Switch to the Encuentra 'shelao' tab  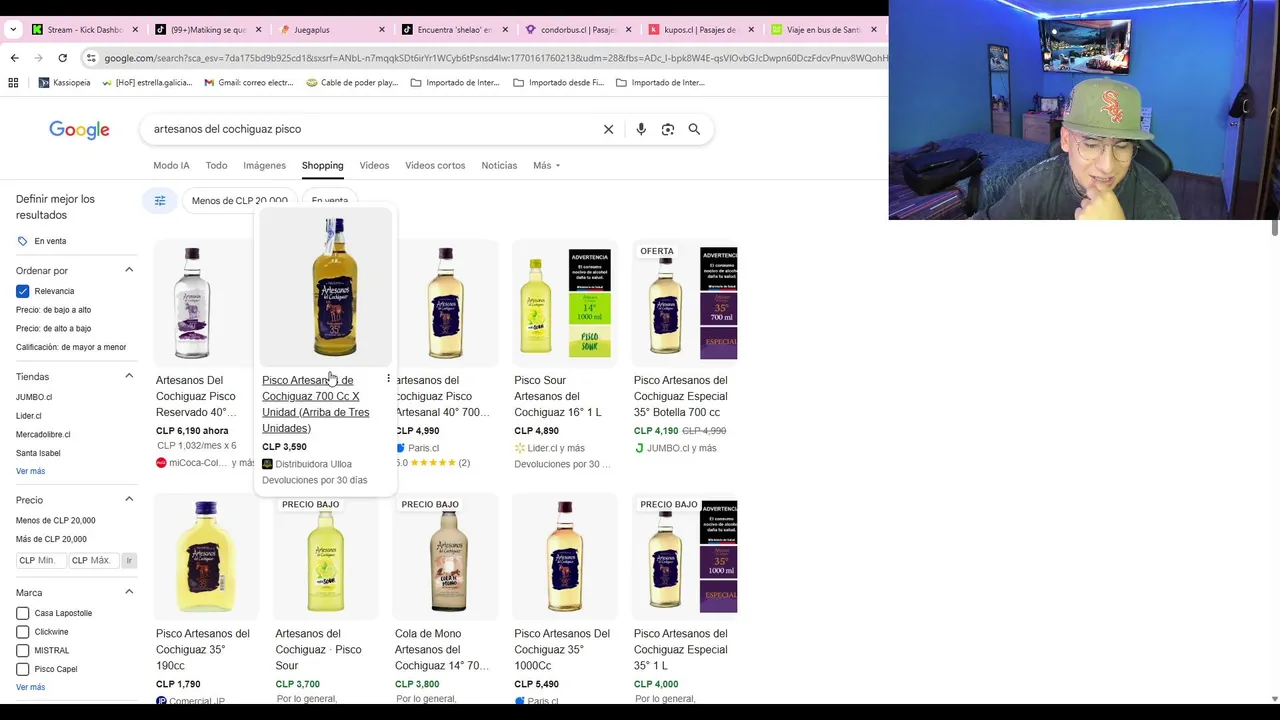click(x=455, y=30)
